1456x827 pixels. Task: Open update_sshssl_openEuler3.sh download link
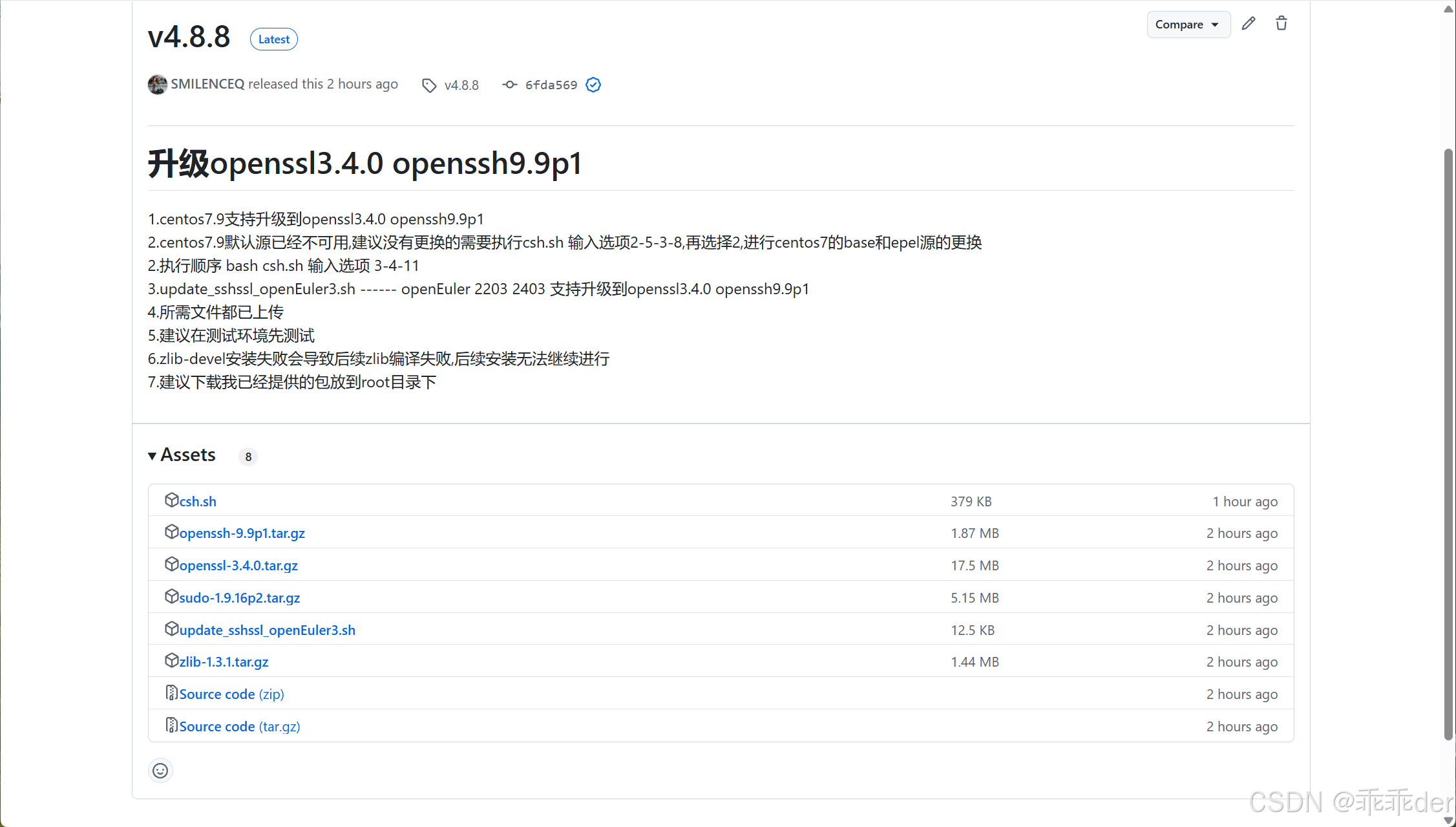(x=267, y=630)
